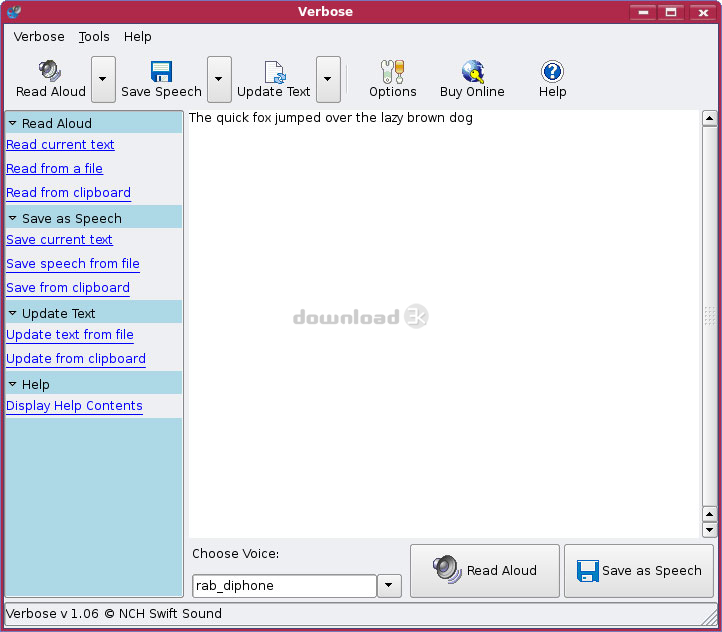Click the Display Help Contents link
This screenshot has width=722, height=632.
pyautogui.click(x=74, y=406)
